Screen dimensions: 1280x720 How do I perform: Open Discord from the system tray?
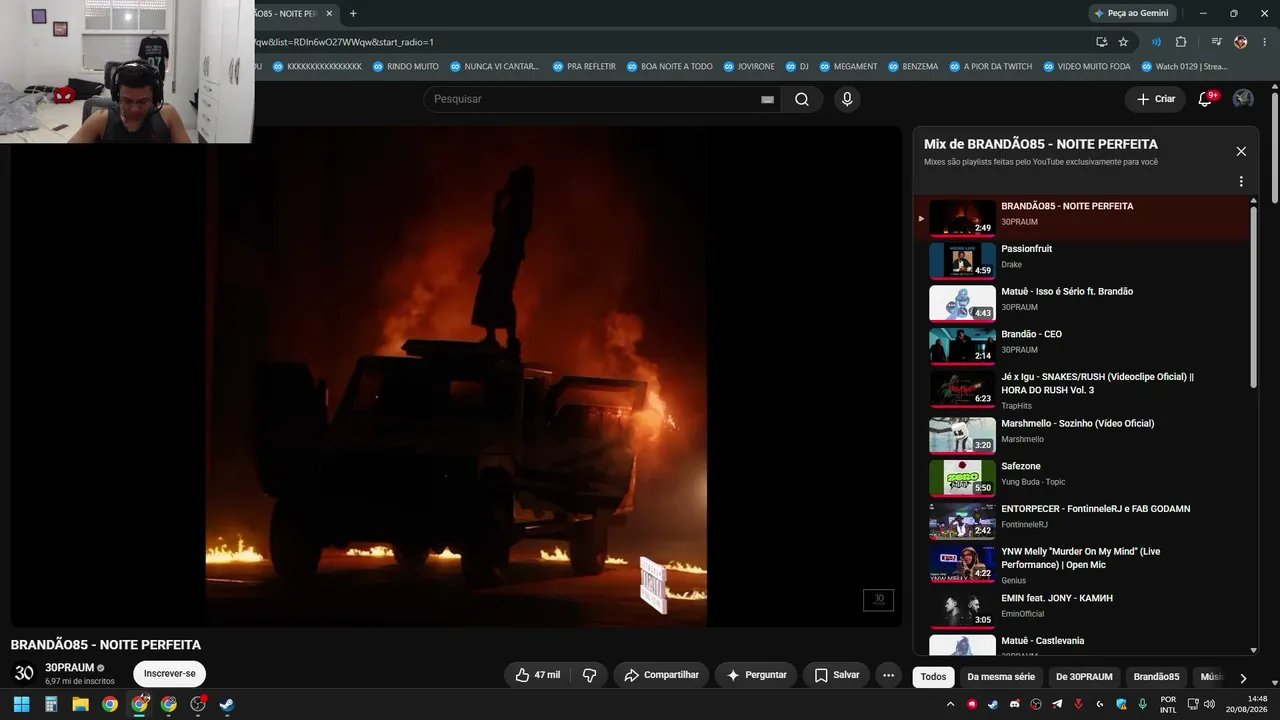click(x=1015, y=704)
